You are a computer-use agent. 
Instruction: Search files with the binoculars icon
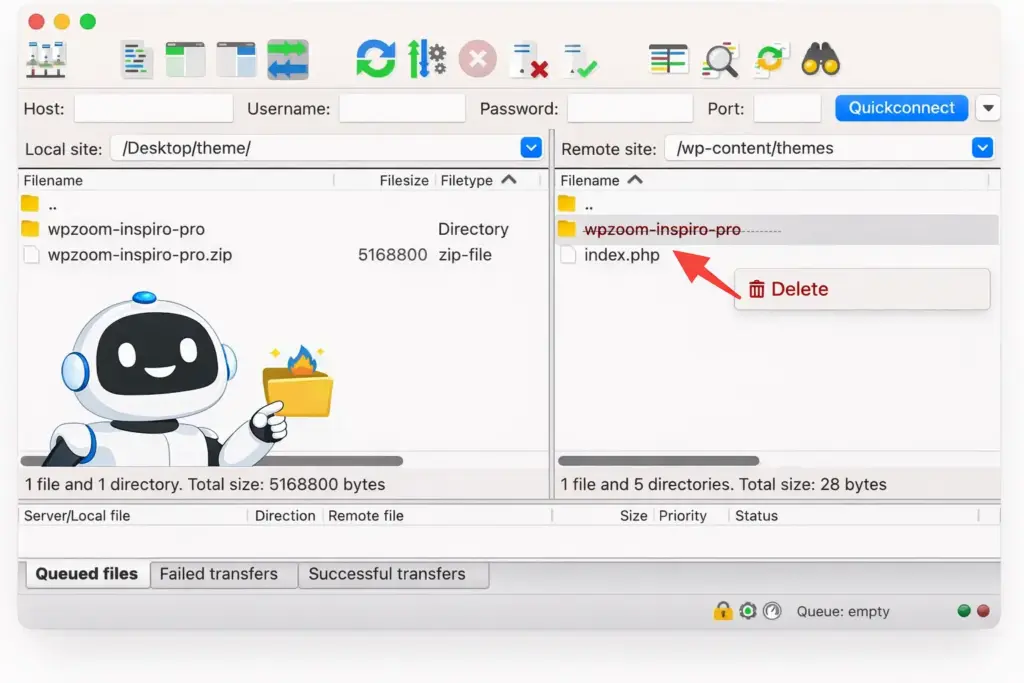820,60
